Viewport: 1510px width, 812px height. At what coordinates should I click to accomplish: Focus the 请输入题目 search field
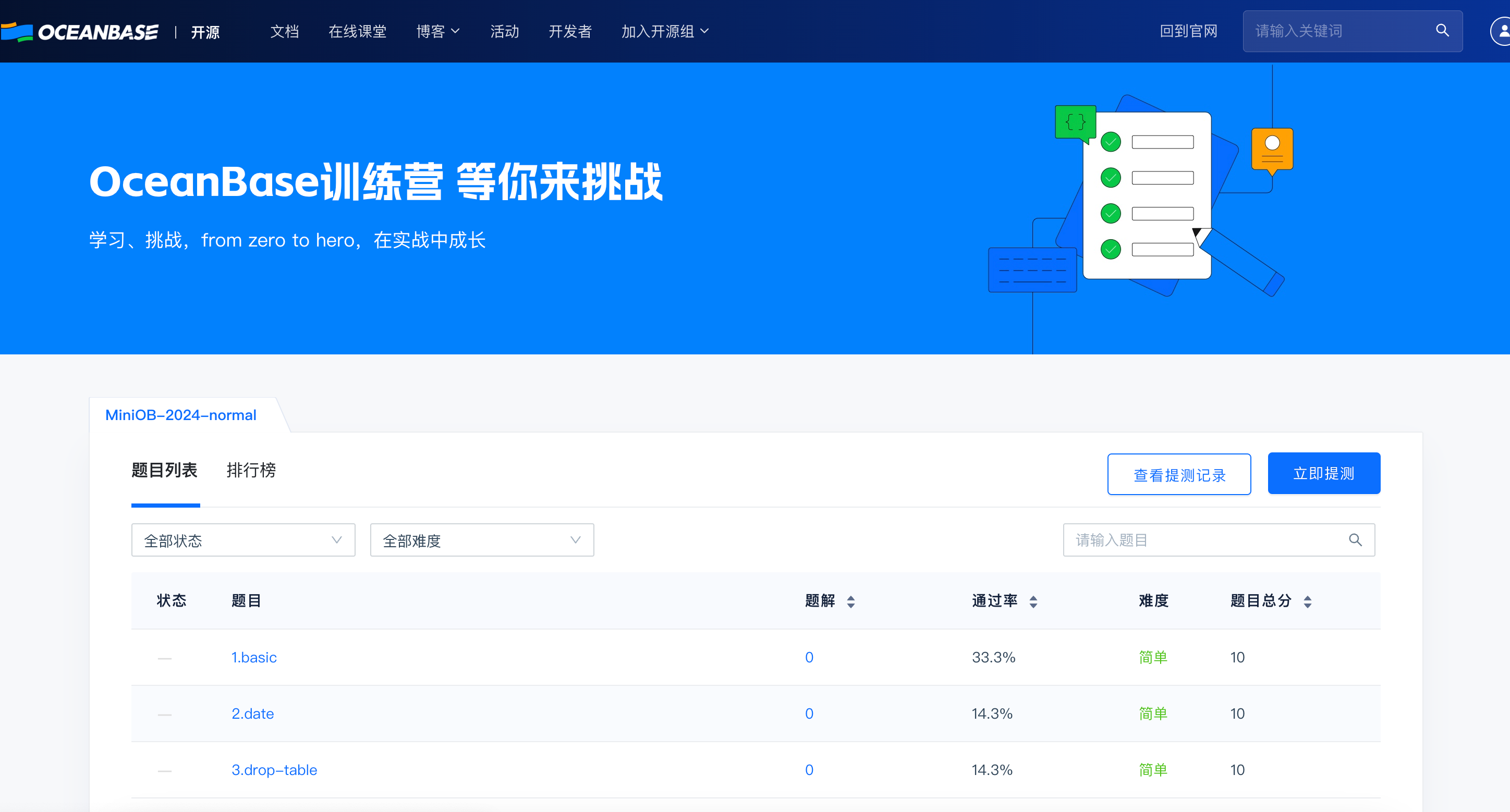point(1219,539)
